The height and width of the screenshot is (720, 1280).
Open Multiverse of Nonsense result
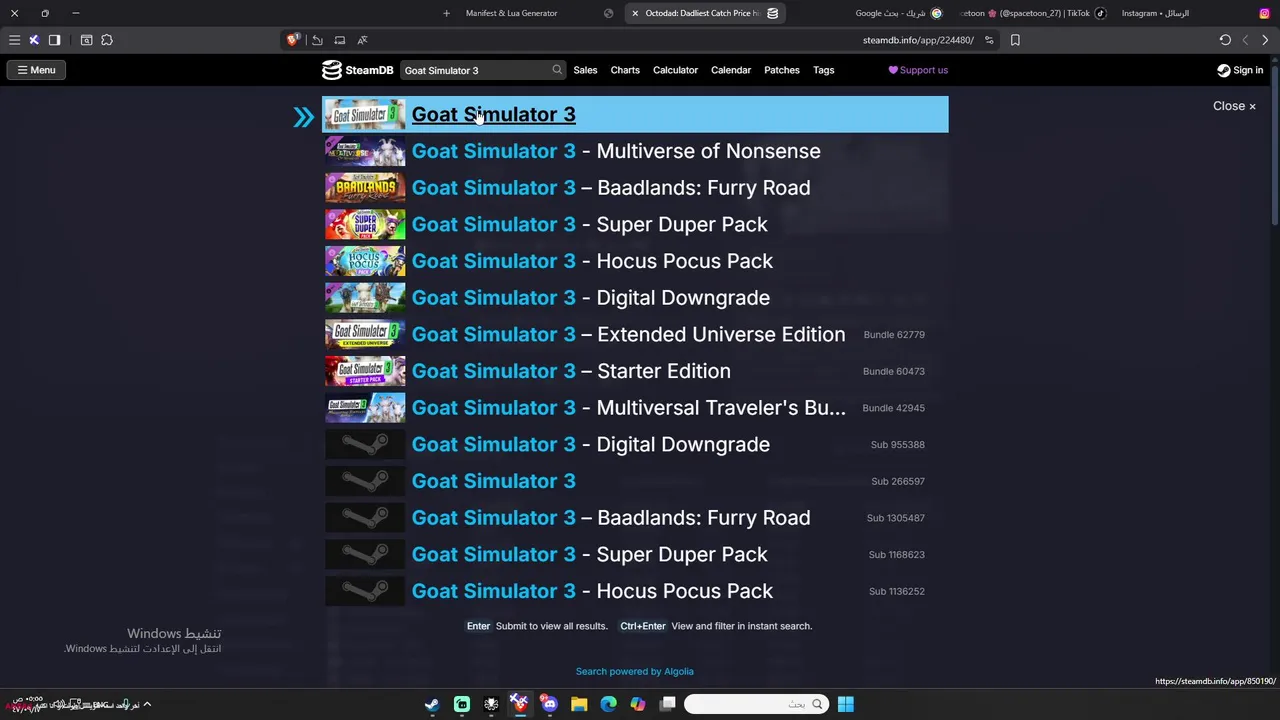pyautogui.click(x=635, y=151)
